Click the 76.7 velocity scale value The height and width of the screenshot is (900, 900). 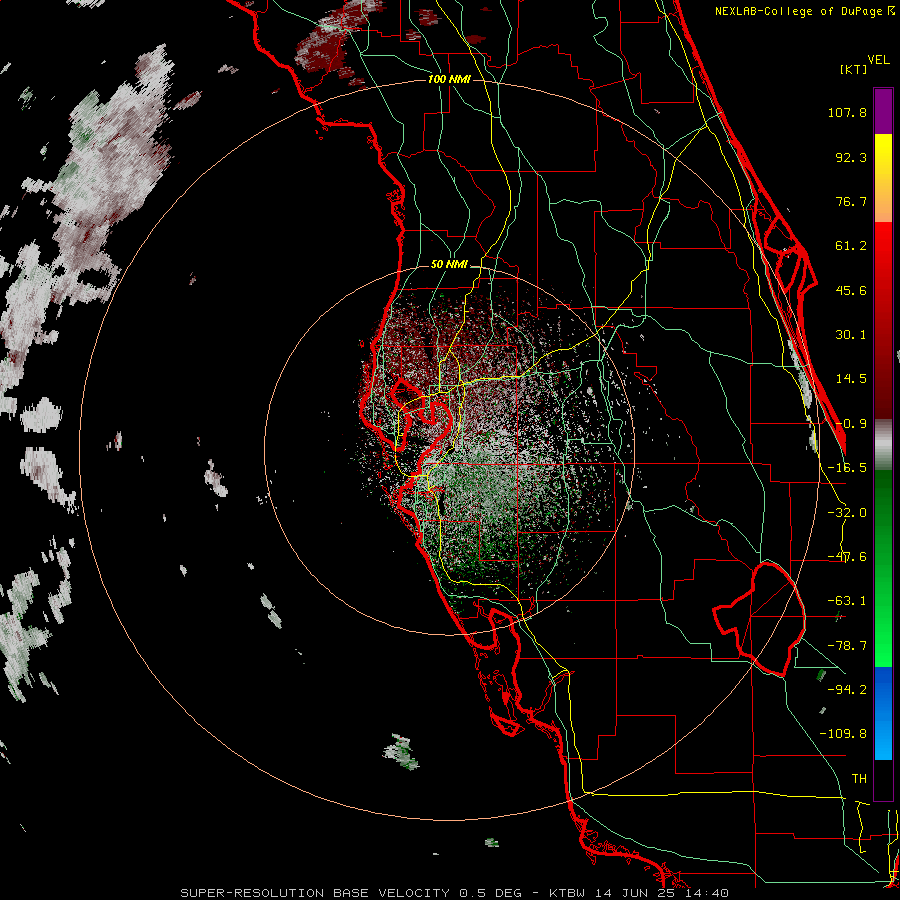(851, 201)
